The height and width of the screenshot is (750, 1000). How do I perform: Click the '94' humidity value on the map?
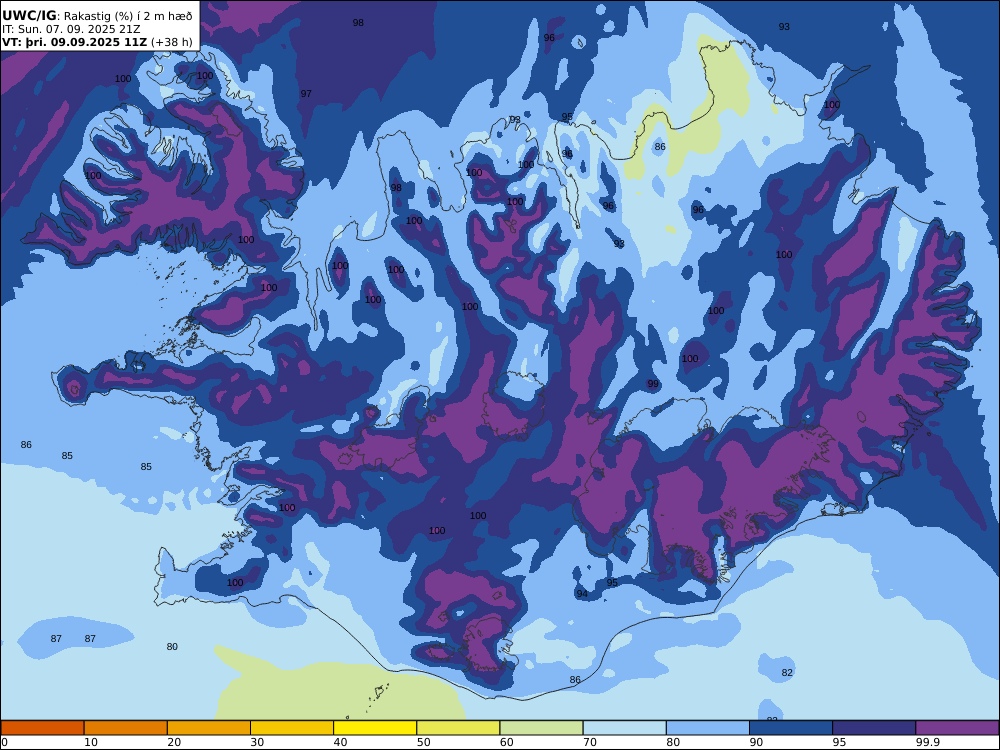click(582, 594)
